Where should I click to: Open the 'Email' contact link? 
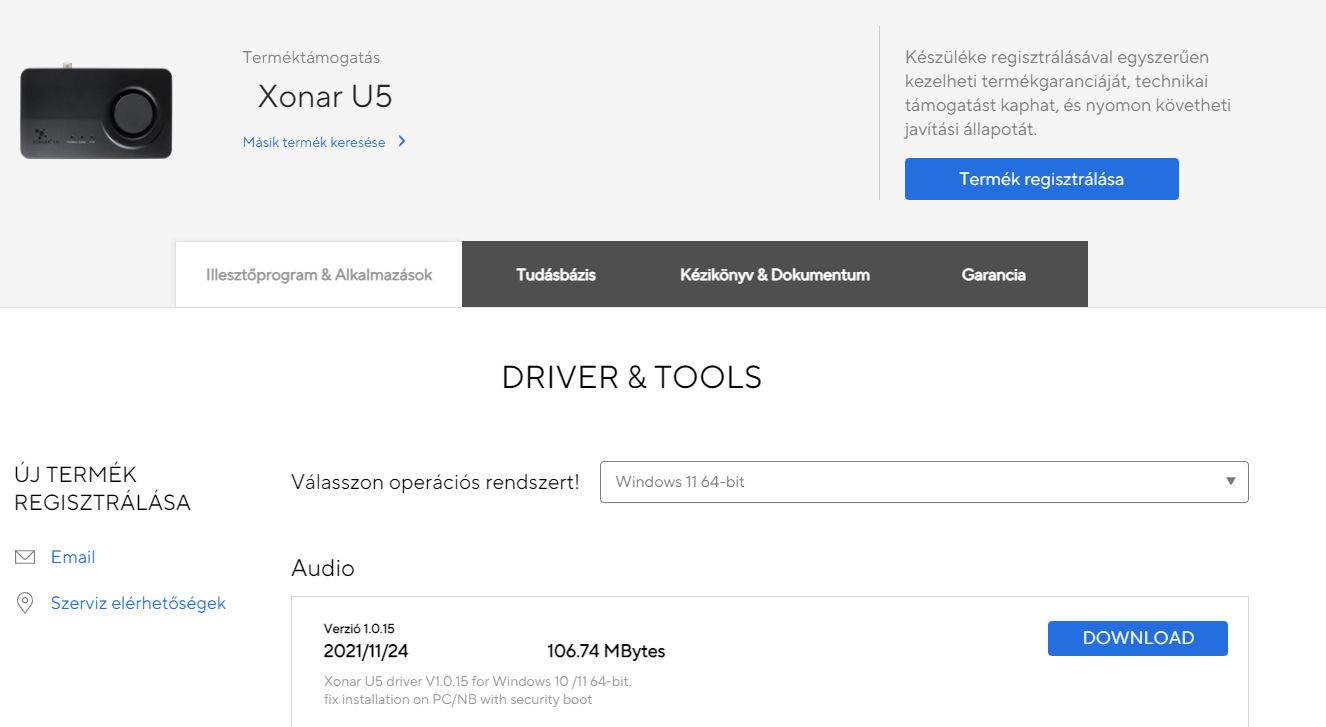click(73, 557)
